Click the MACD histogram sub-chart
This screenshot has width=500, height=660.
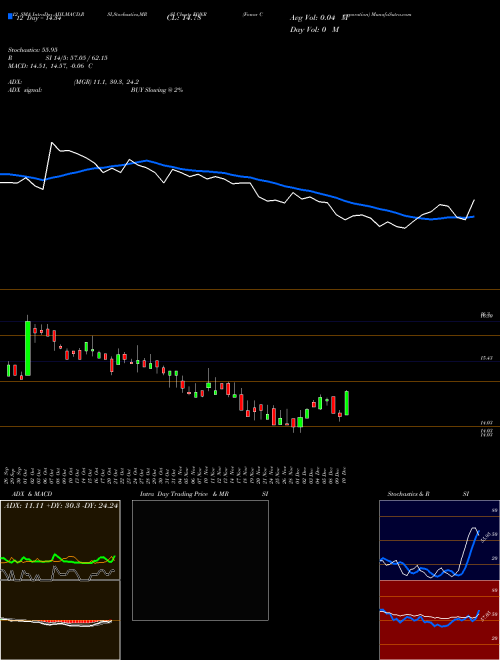60,620
